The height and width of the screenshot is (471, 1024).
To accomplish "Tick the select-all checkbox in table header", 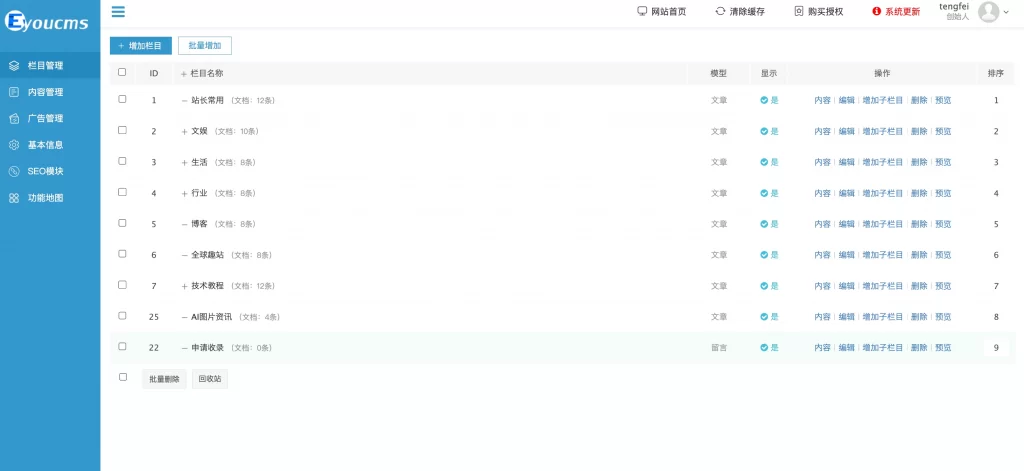I will pyautogui.click(x=122, y=72).
